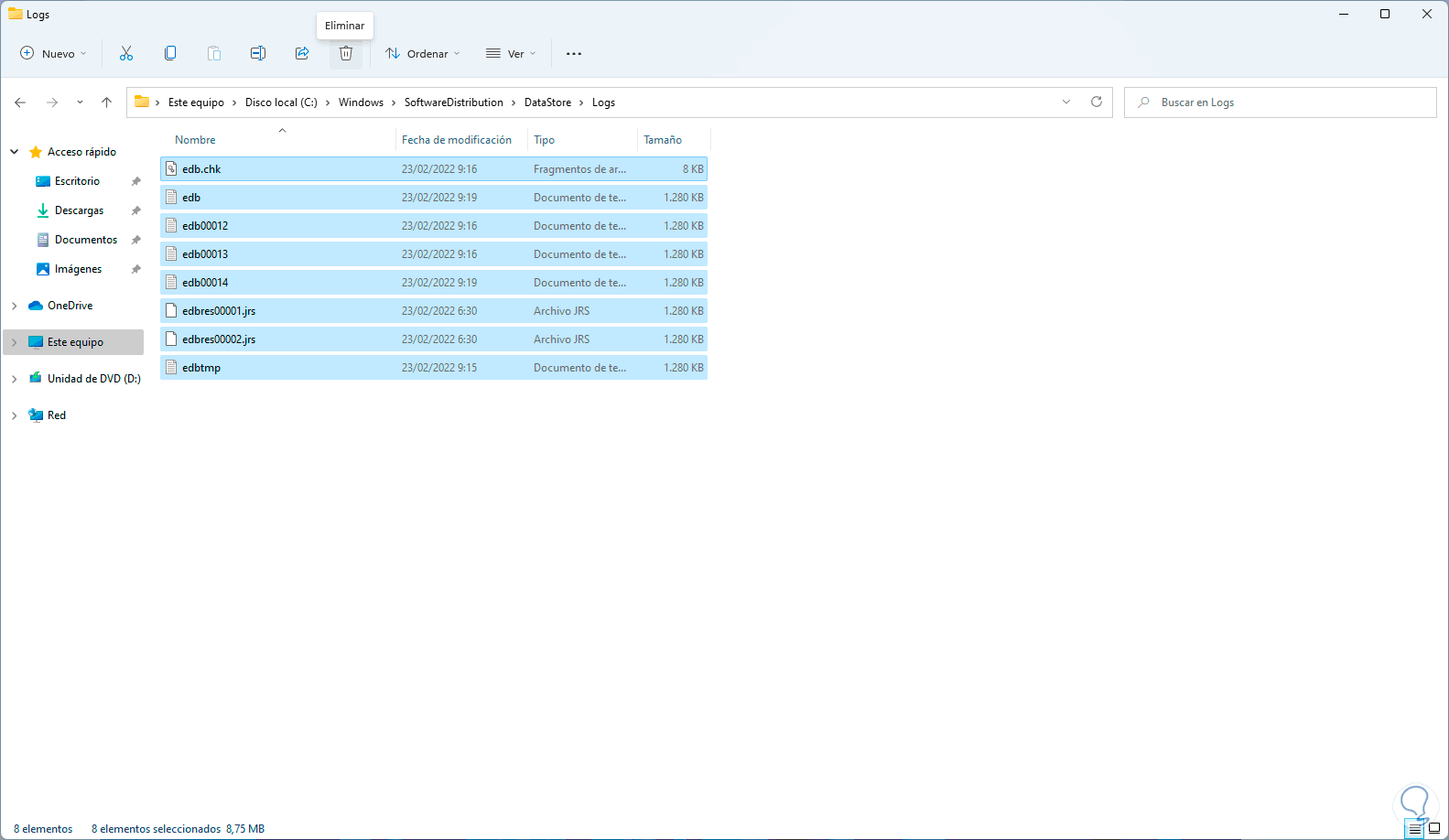This screenshot has width=1449, height=840.
Task: Click Este equipo in the address breadcrumb
Action: (196, 102)
